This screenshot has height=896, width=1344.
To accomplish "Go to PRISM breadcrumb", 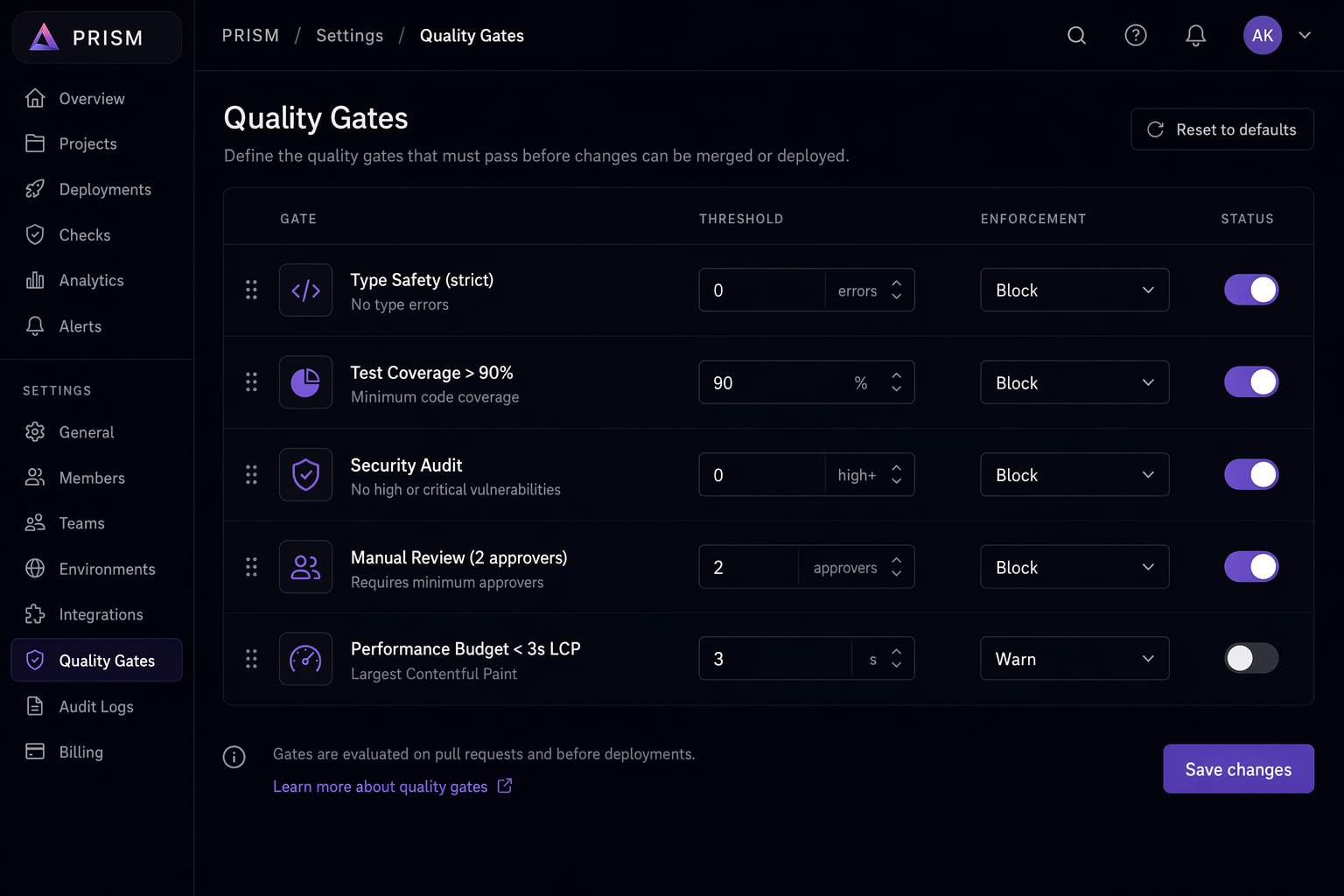I will coord(250,35).
